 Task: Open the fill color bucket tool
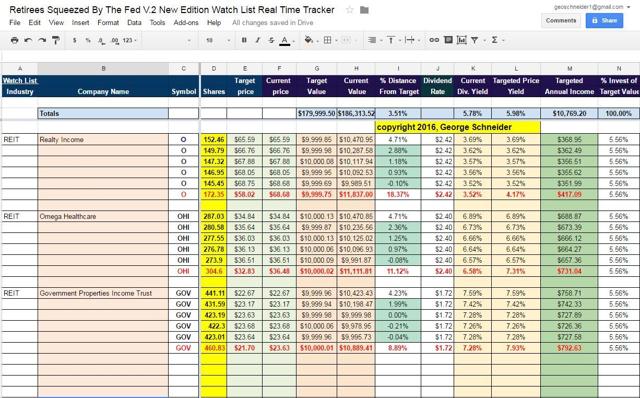pyautogui.click(x=309, y=40)
